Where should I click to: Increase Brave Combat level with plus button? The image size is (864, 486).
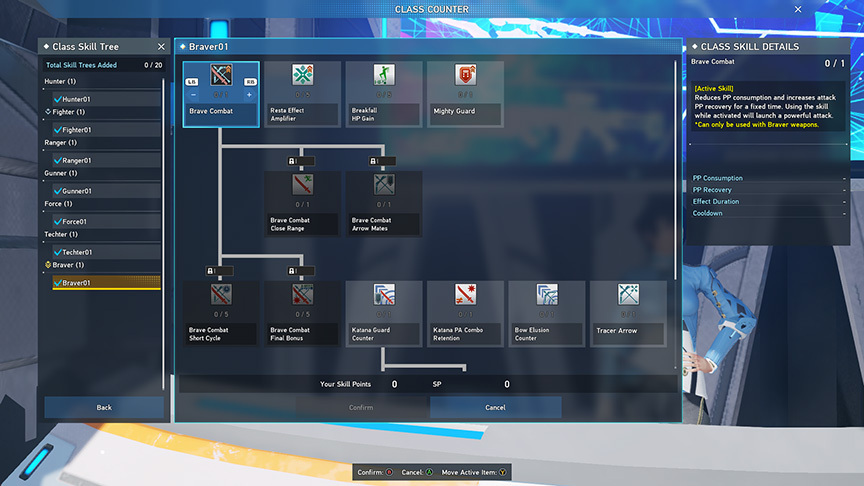coord(249,94)
